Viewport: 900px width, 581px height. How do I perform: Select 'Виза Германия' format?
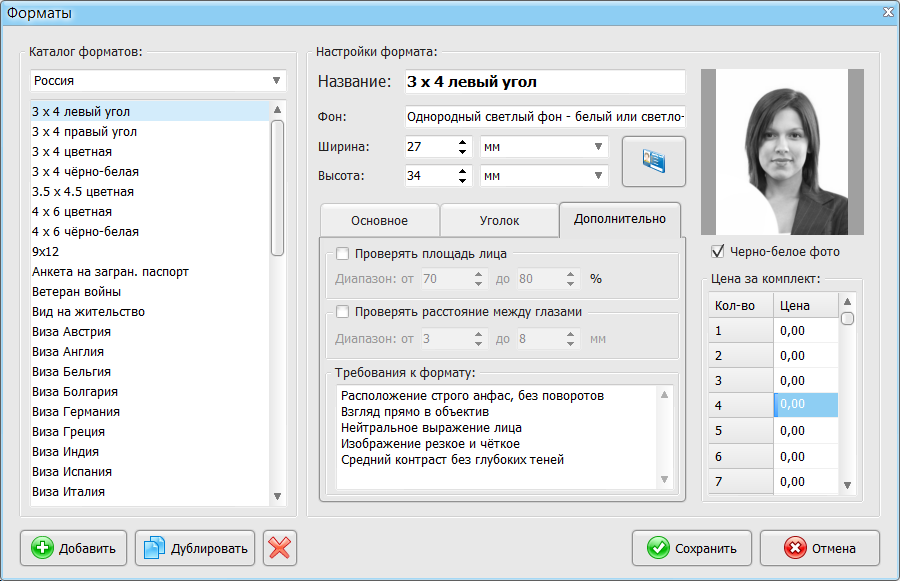[x=150, y=412]
